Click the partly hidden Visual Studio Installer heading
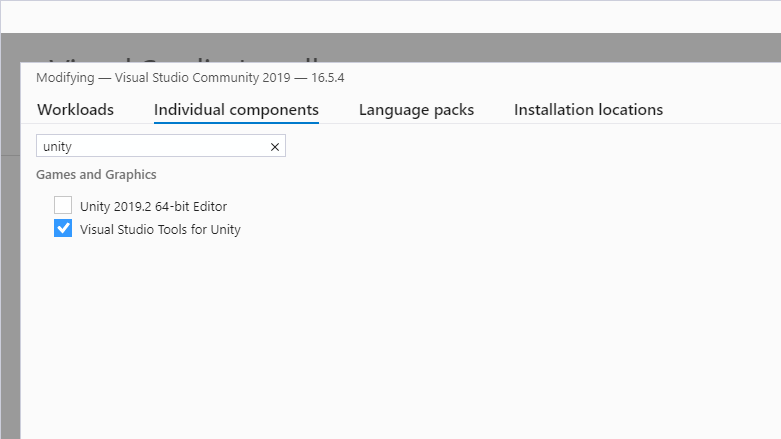 click(184, 59)
